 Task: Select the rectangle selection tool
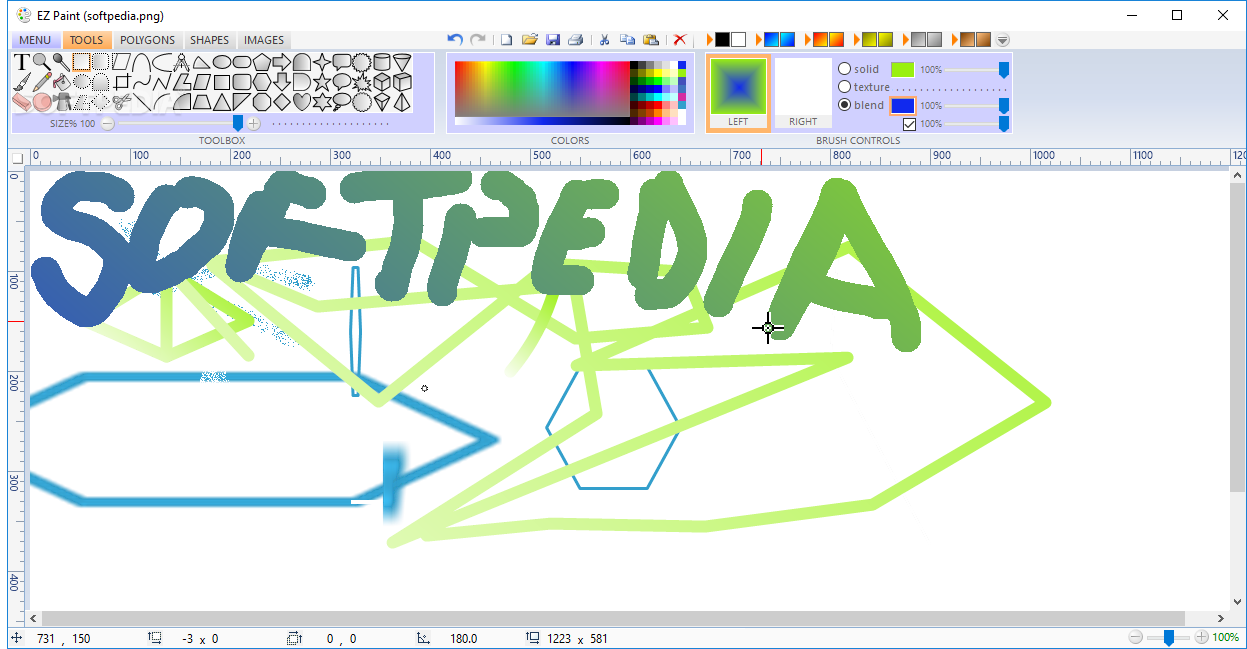[81, 62]
